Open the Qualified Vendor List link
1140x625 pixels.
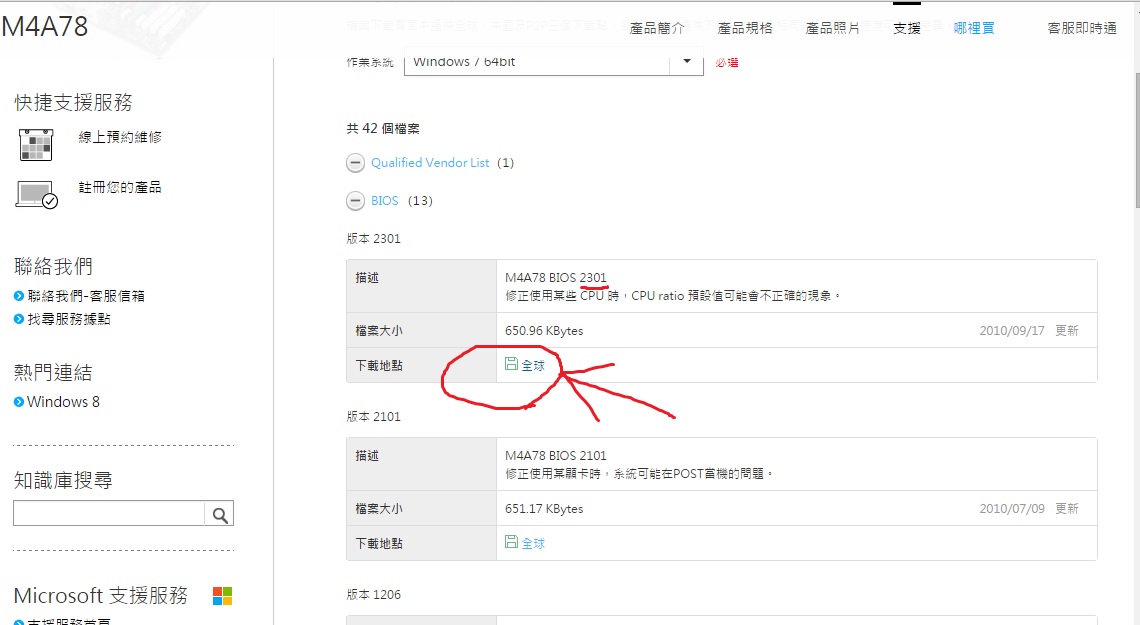click(x=430, y=163)
